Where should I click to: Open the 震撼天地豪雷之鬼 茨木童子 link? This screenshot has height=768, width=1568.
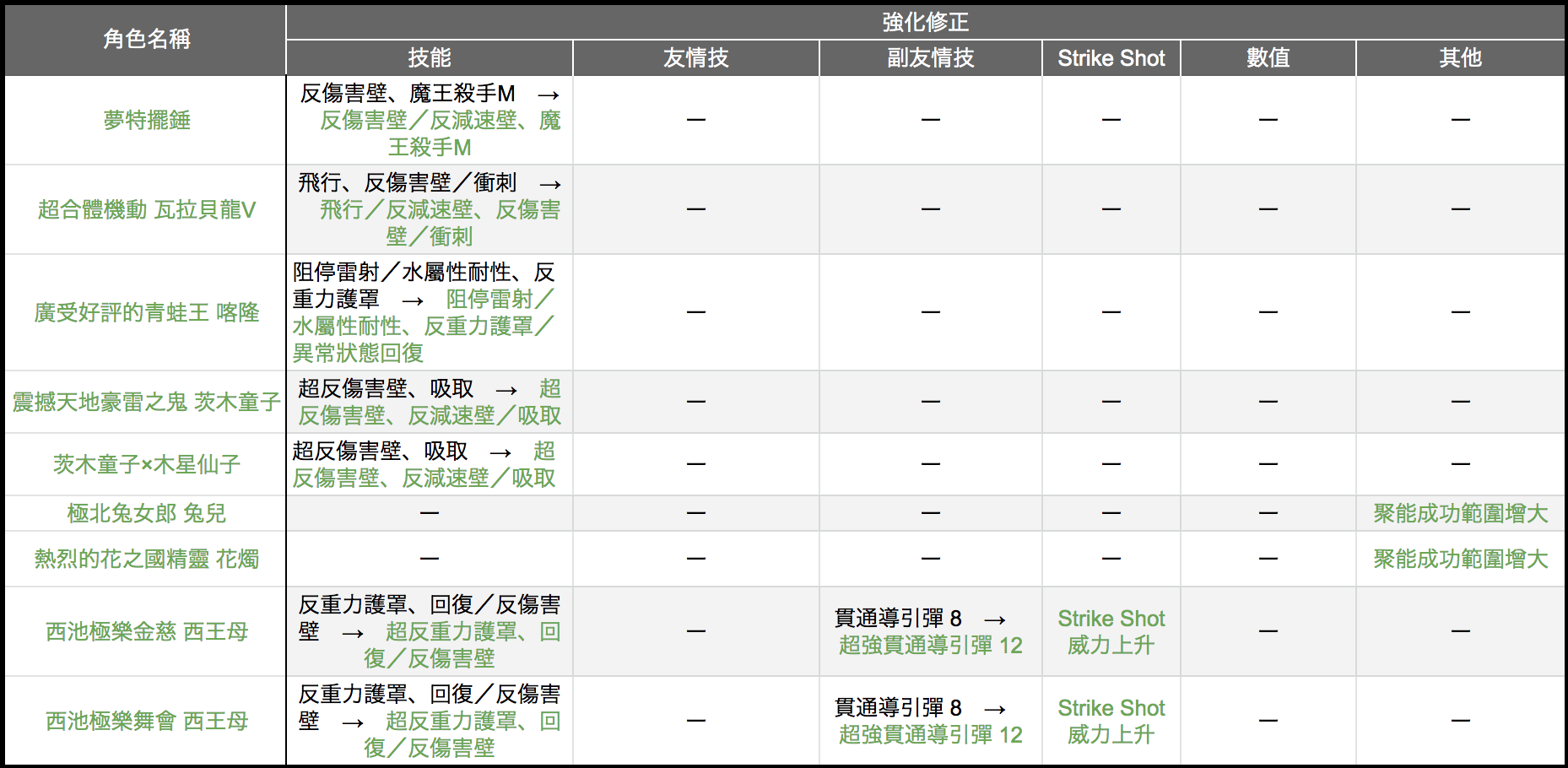coord(147,403)
